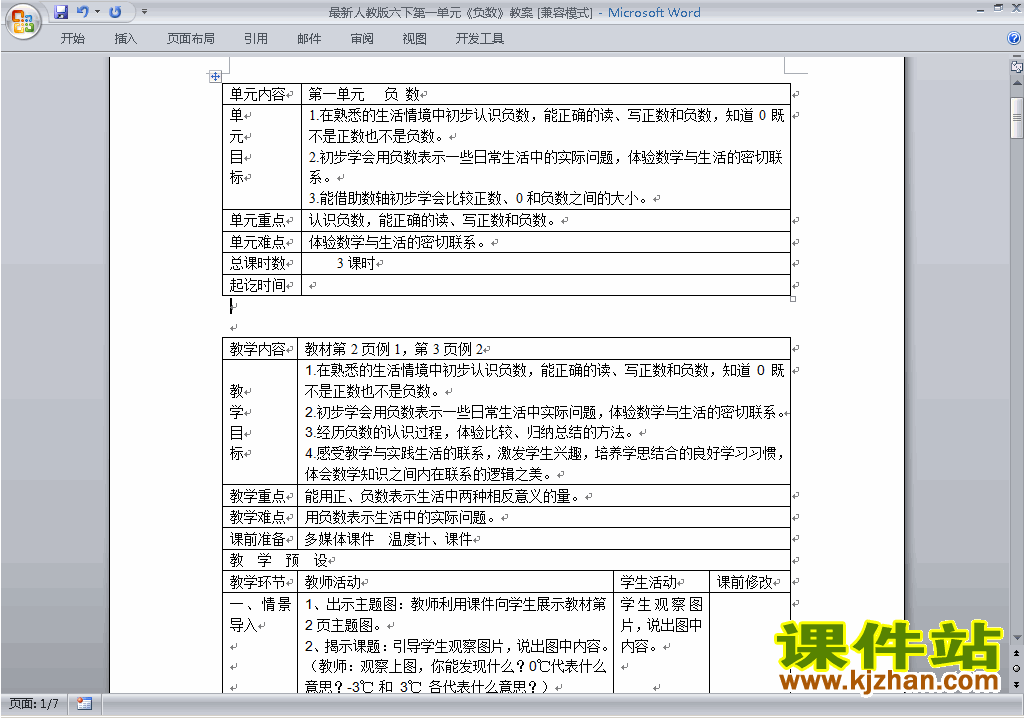
Task: Open the 开始 ribbon tab
Action: (x=72, y=39)
